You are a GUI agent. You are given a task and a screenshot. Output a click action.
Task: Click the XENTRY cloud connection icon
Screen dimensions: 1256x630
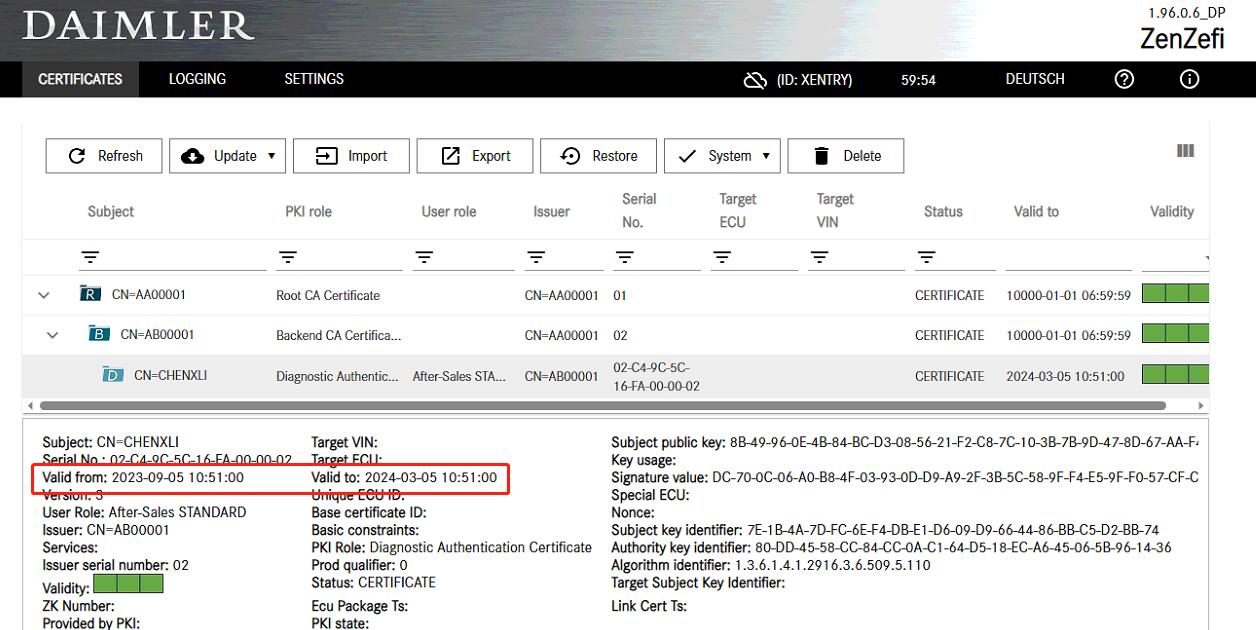(x=755, y=79)
